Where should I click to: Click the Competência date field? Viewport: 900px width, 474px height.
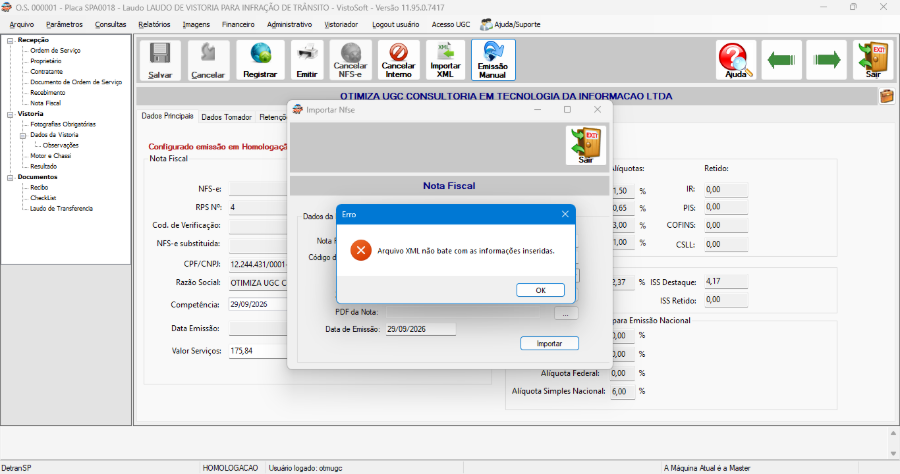(258, 305)
